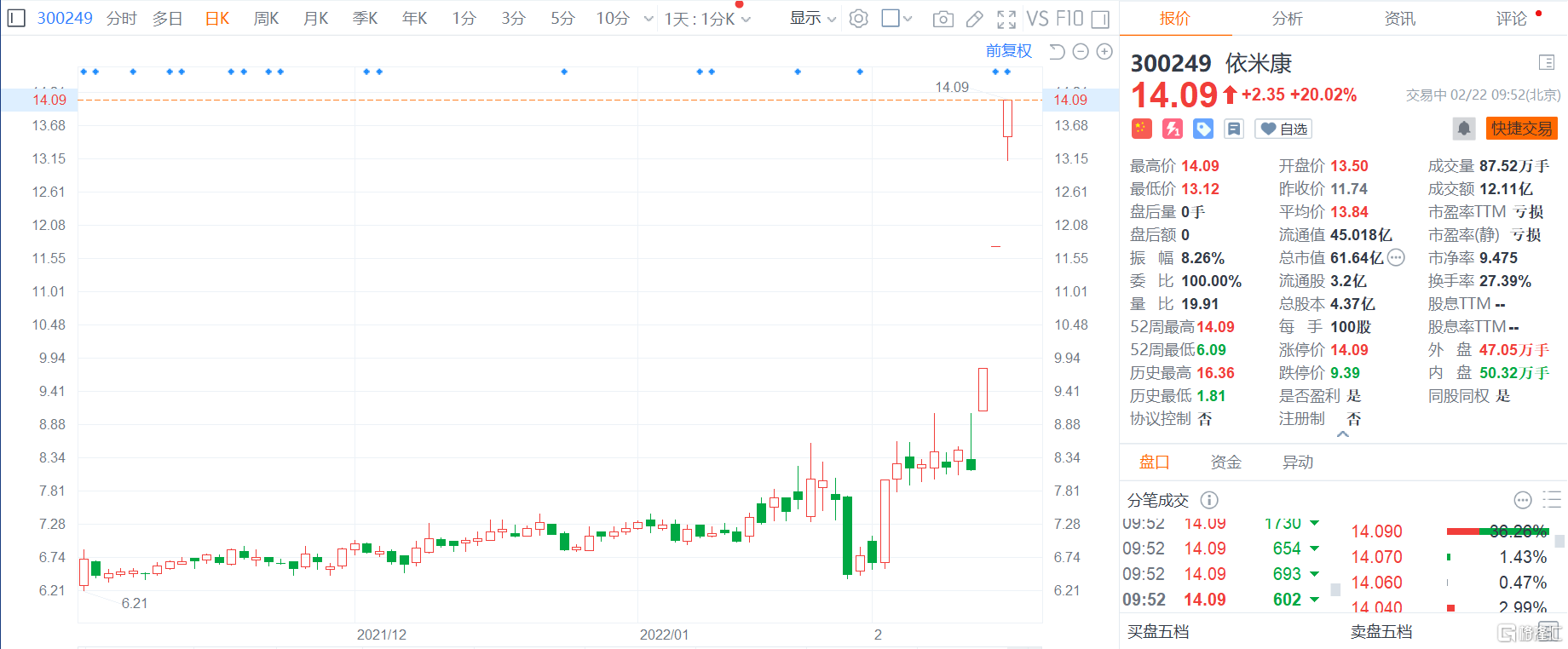1568x649 pixels.
Task: Select the 盘口 order book tab
Action: 1155,462
